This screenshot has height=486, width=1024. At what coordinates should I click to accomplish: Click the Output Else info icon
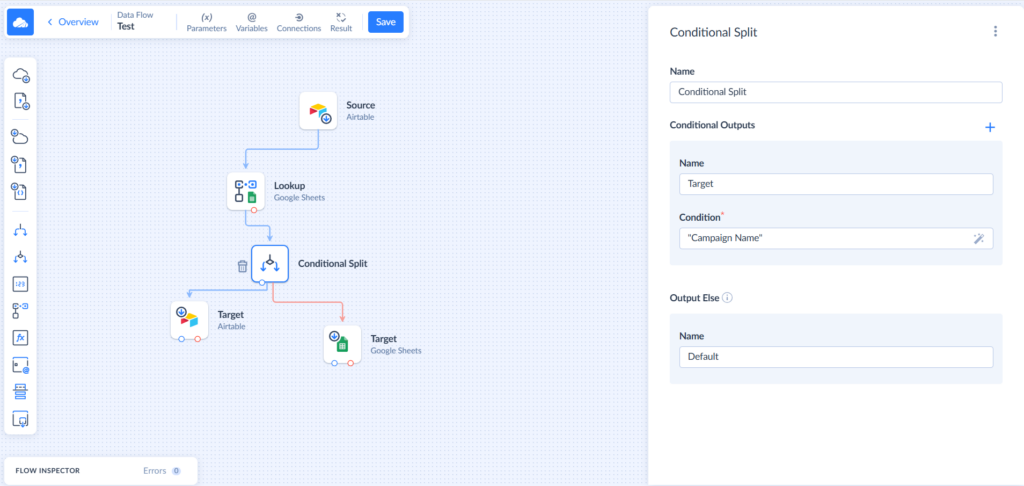727,297
